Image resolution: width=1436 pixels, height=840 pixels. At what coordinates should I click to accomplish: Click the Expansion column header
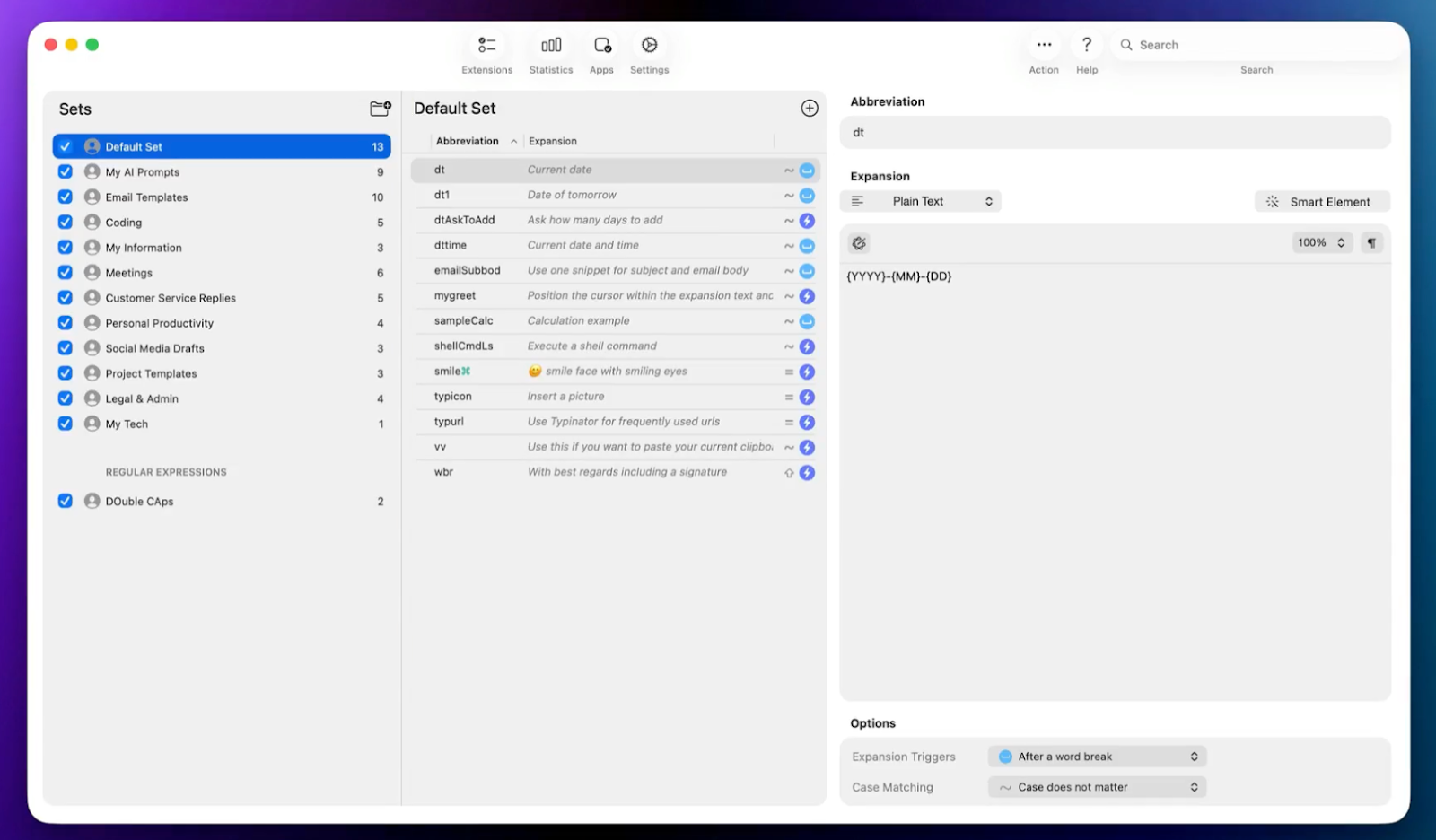[648, 141]
